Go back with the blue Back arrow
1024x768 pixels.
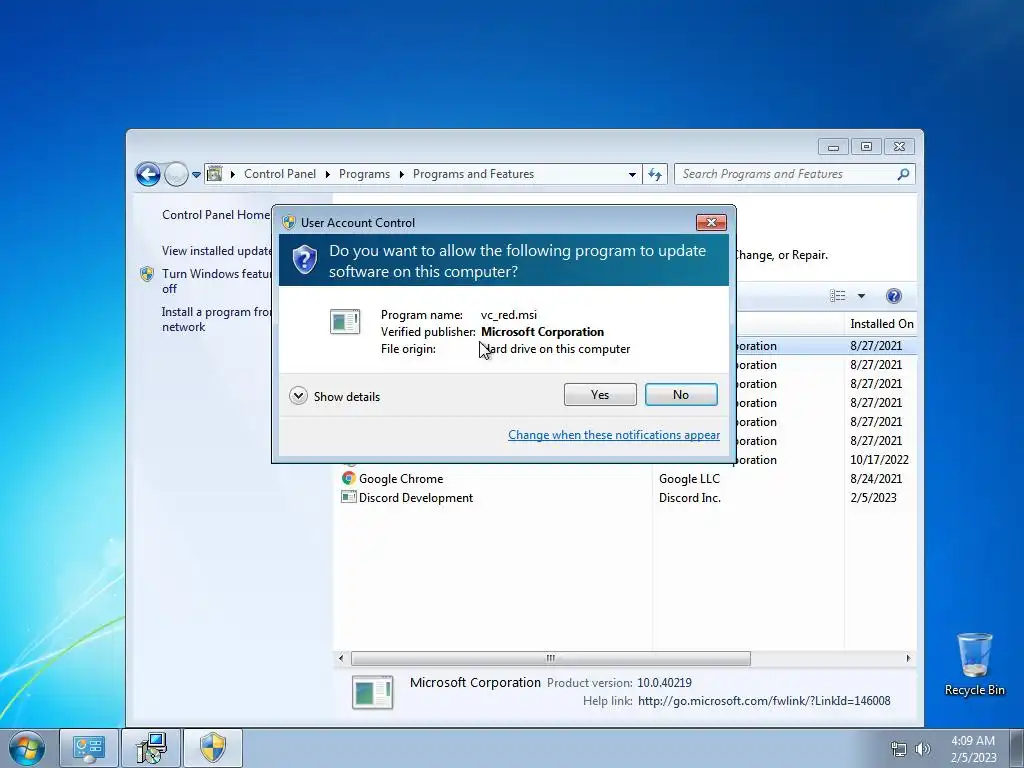148,174
